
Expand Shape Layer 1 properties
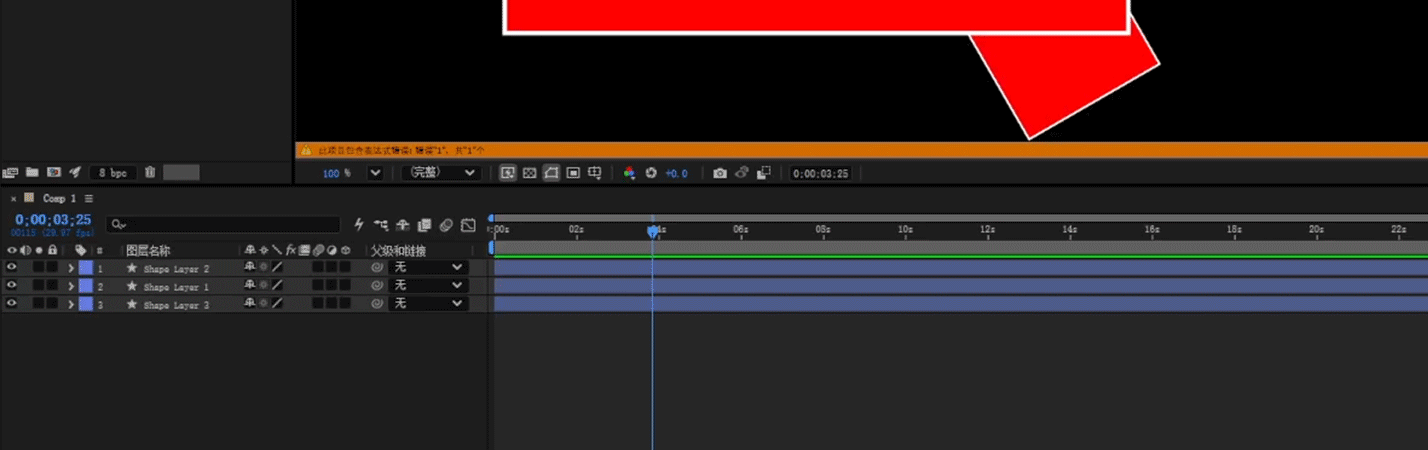[x=71, y=286]
